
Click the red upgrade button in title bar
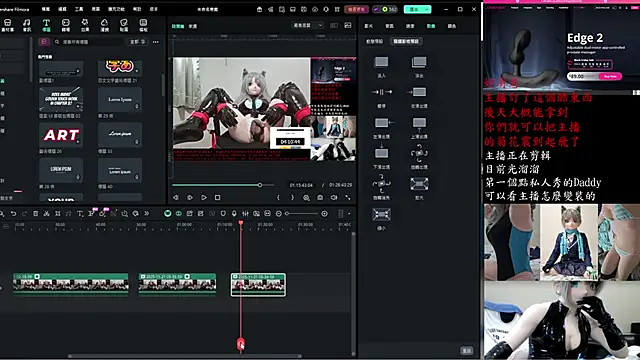pos(356,9)
